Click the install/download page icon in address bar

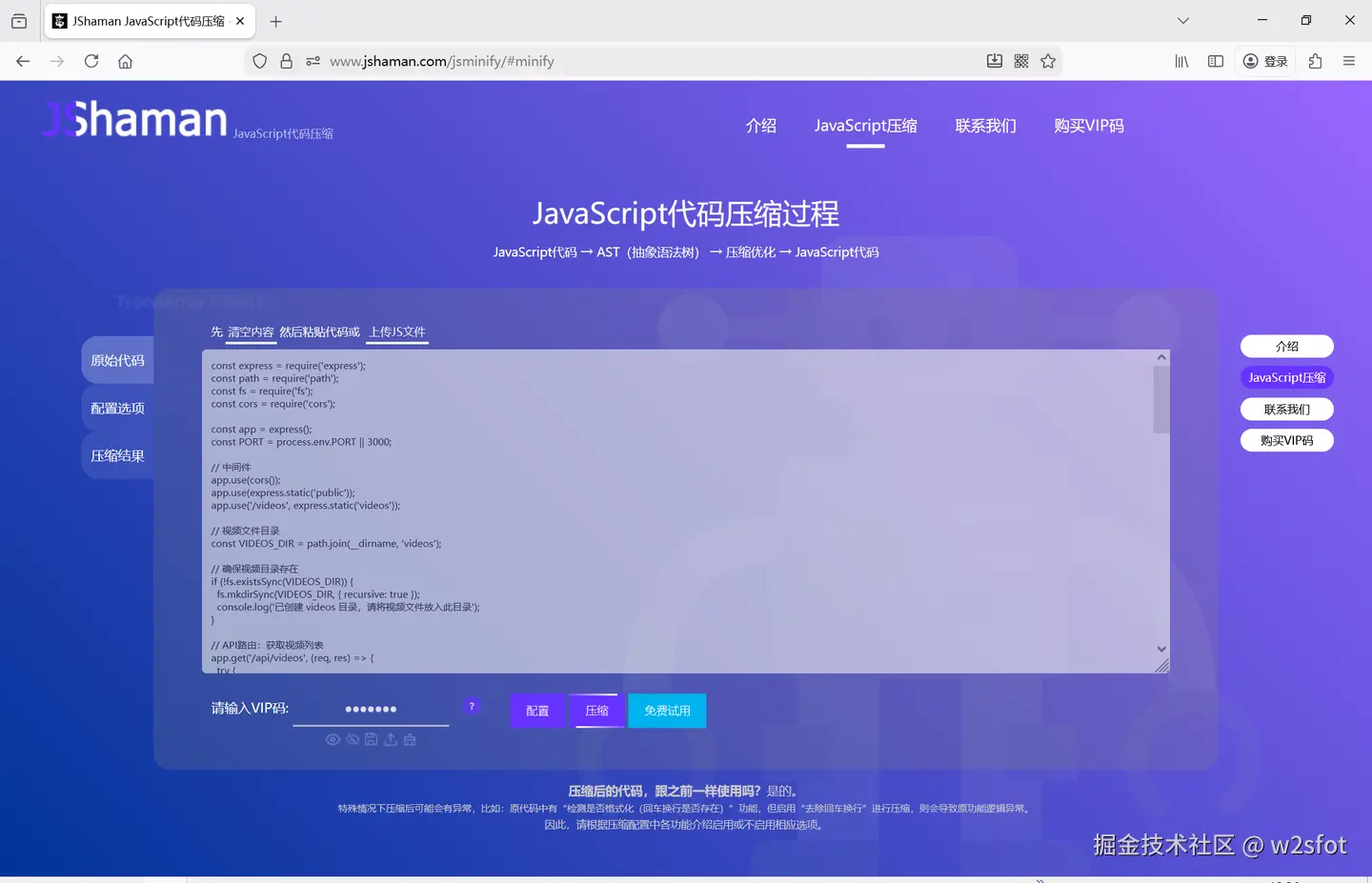point(995,61)
